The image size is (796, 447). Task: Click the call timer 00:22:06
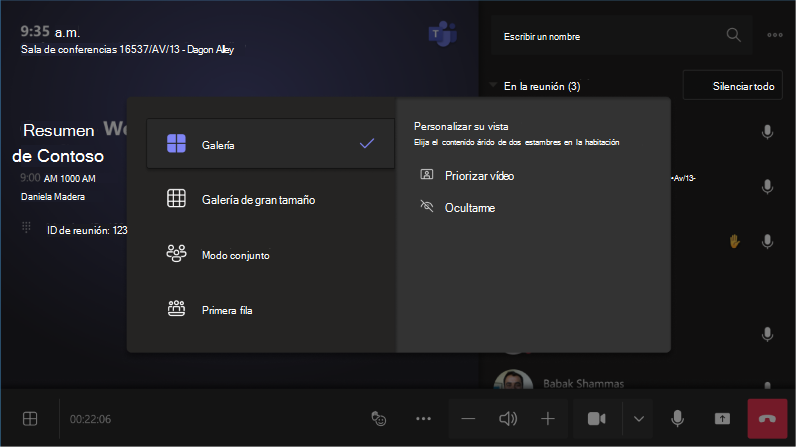pyautogui.click(x=90, y=419)
